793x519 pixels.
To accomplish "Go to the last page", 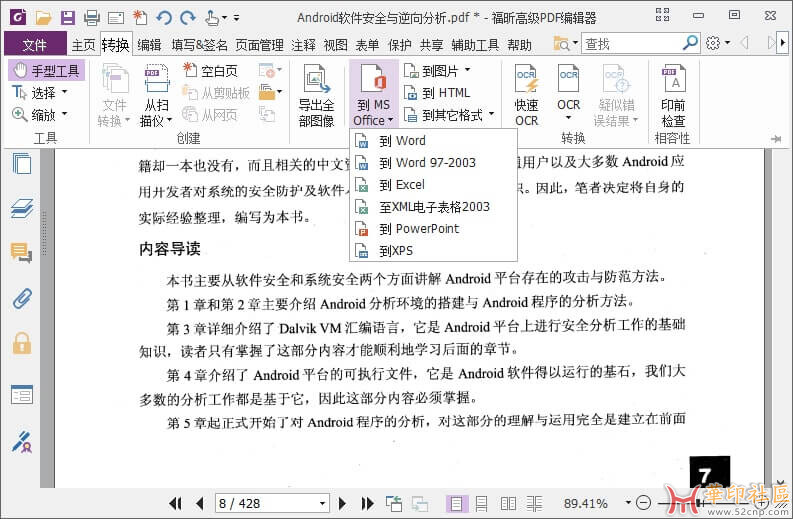I will (x=368, y=503).
